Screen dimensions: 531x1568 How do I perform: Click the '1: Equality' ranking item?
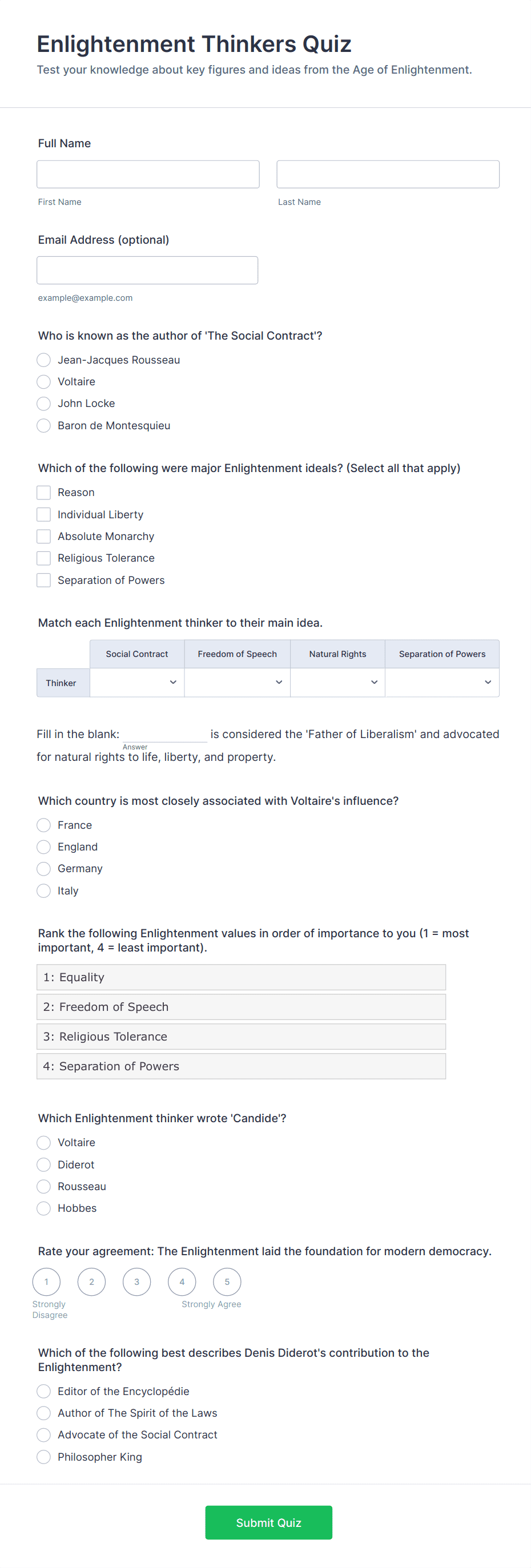pos(241,977)
